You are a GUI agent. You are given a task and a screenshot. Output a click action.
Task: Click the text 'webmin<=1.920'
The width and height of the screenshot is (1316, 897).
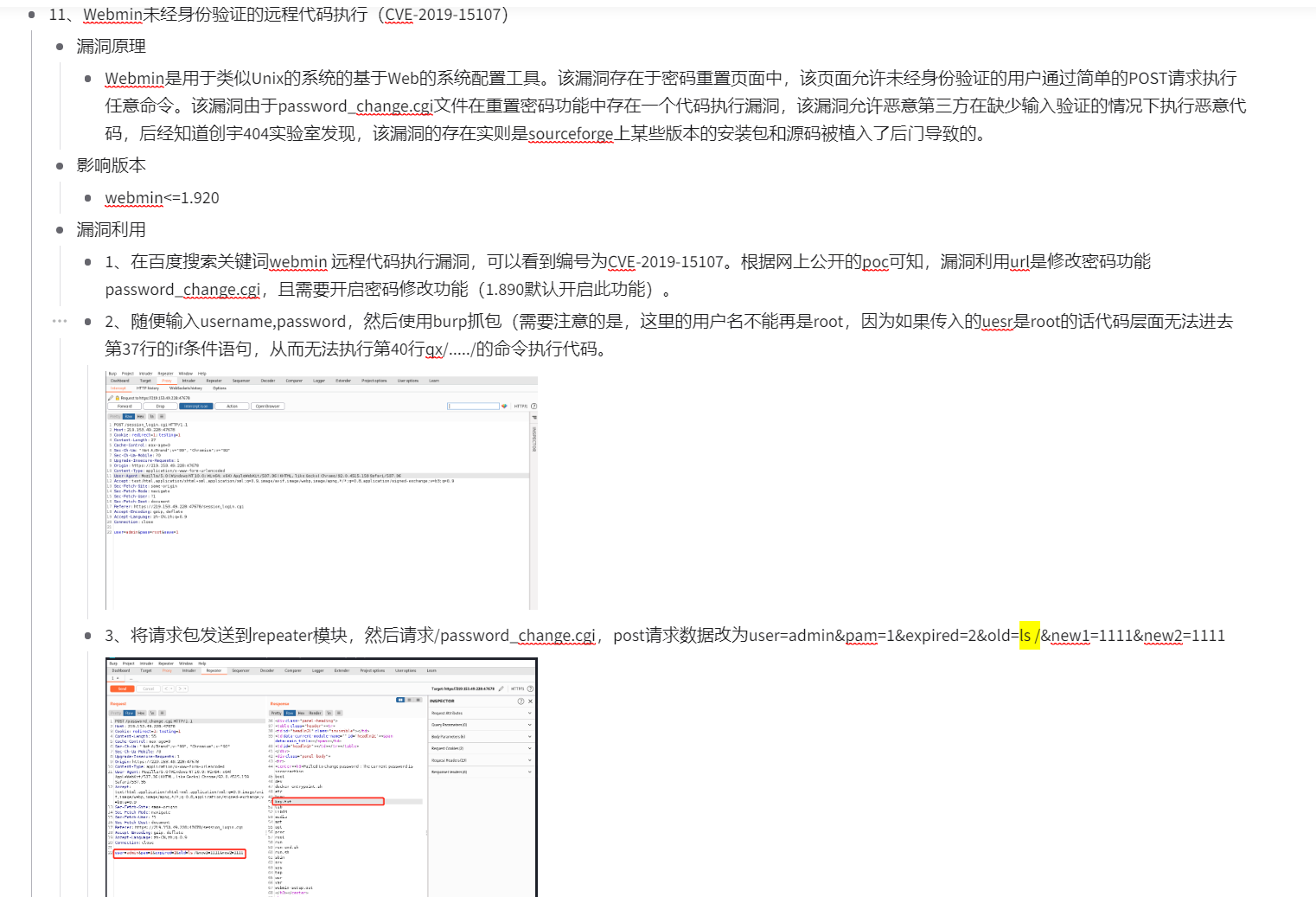point(162,198)
